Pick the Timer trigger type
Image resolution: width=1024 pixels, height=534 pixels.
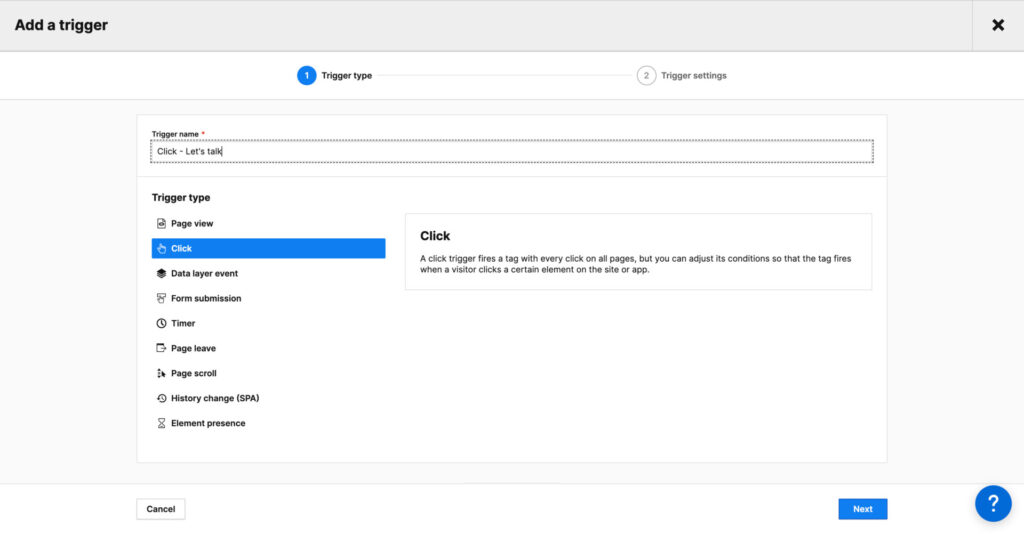pos(183,323)
